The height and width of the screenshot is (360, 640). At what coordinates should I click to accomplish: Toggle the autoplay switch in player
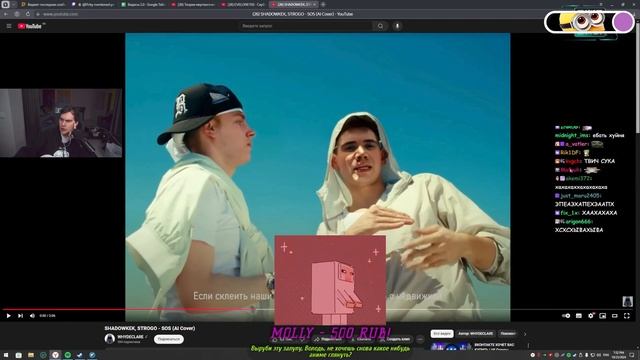[x=566, y=316]
